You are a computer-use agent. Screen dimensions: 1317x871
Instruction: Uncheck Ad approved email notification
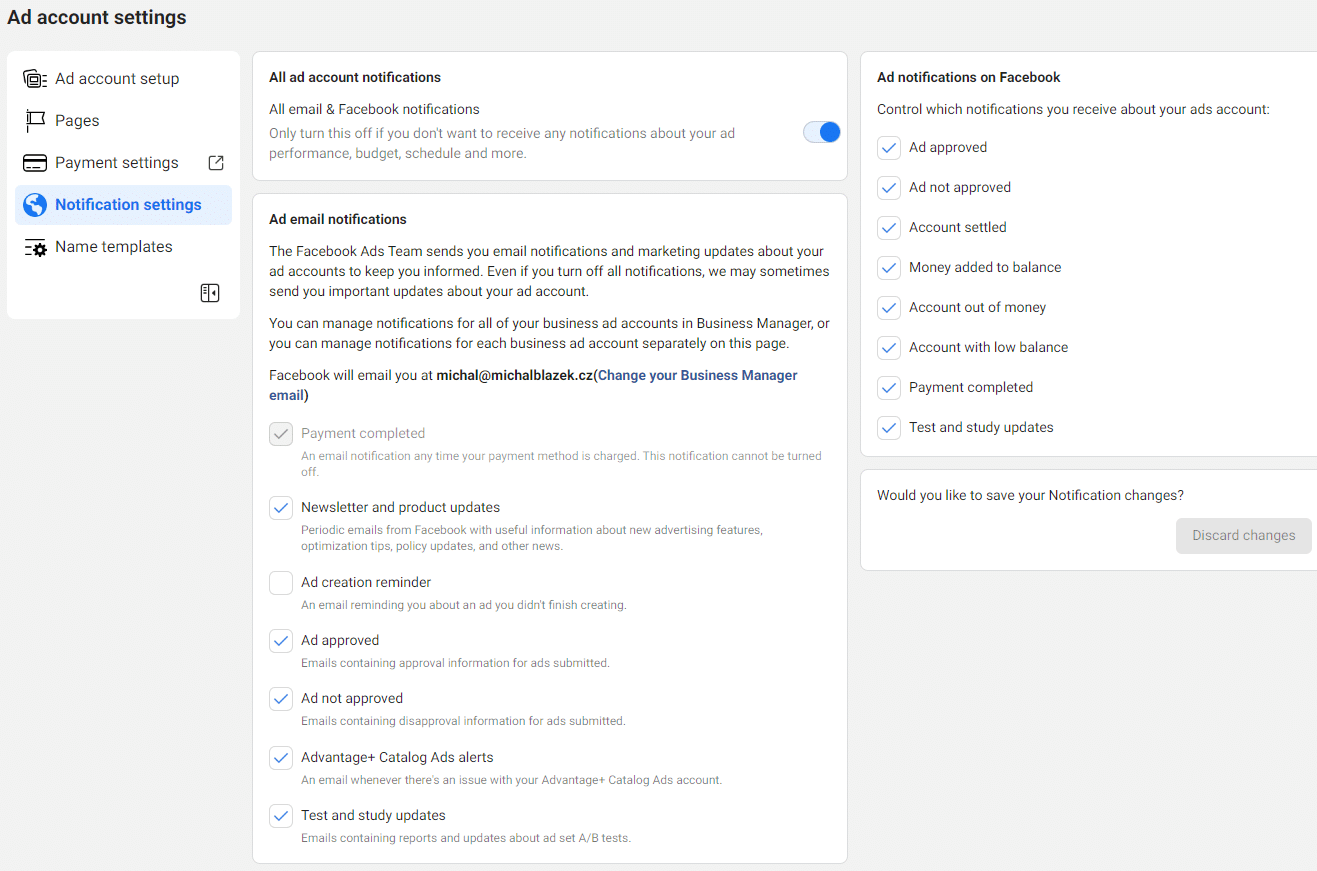pyautogui.click(x=280, y=640)
